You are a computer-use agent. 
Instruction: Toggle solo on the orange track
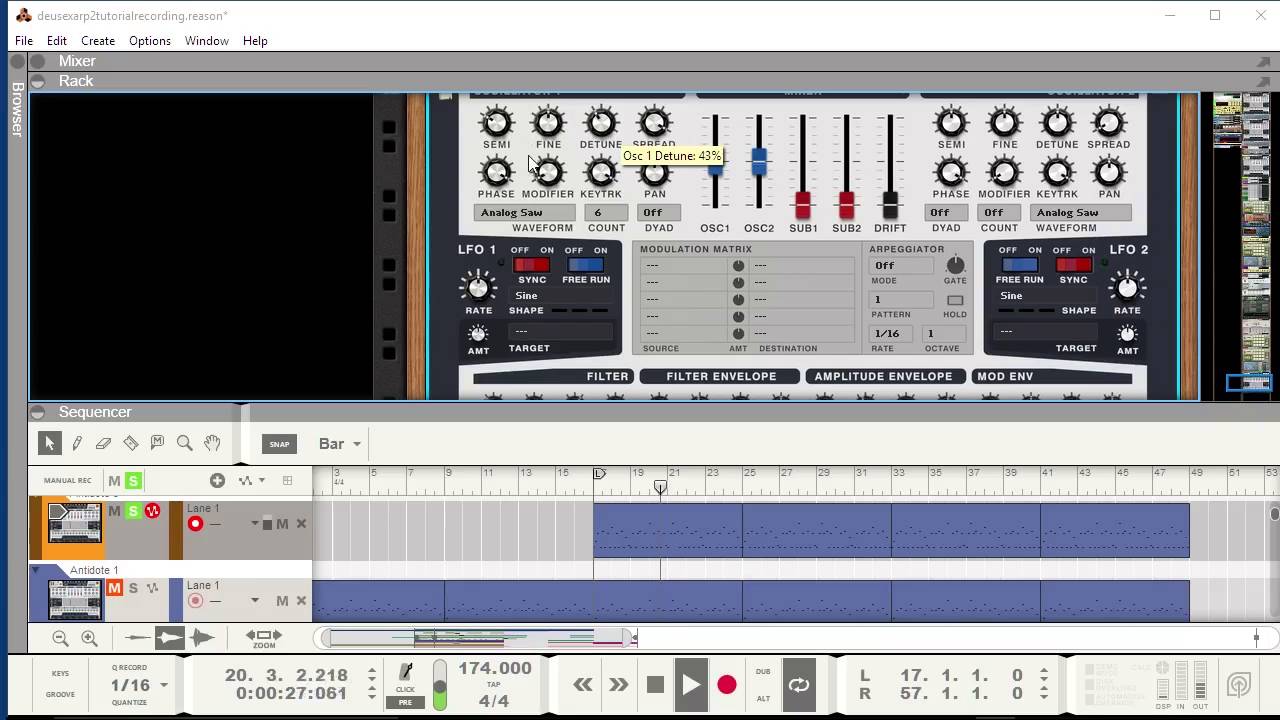point(133,511)
